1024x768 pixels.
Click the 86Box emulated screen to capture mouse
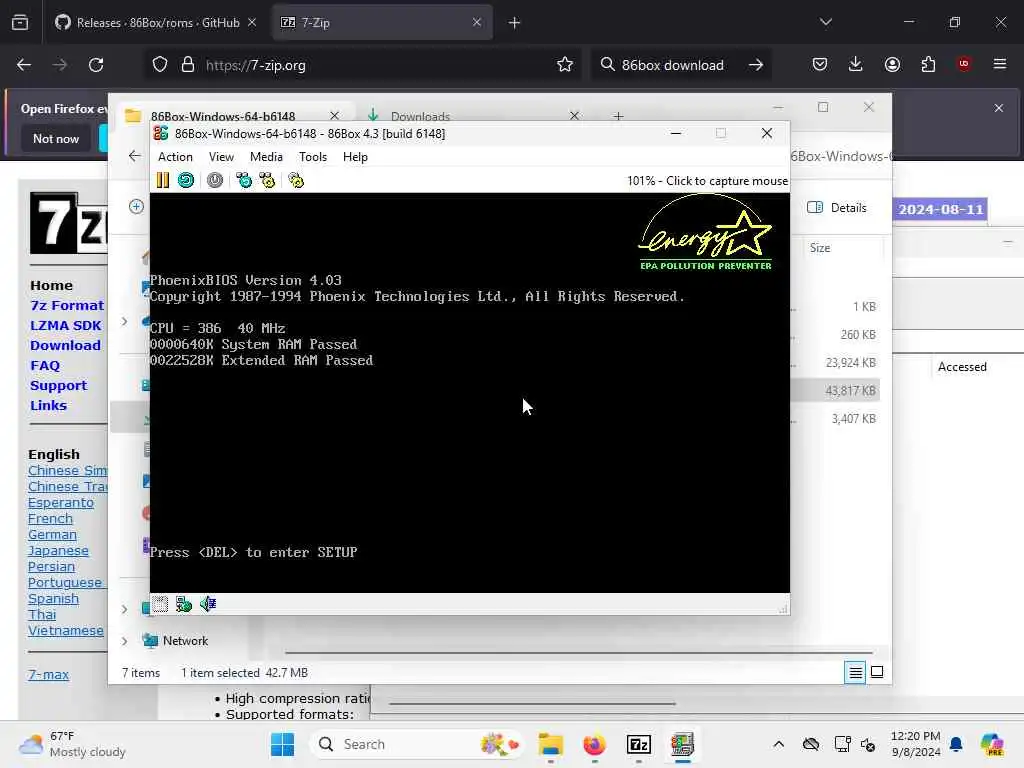(470, 392)
